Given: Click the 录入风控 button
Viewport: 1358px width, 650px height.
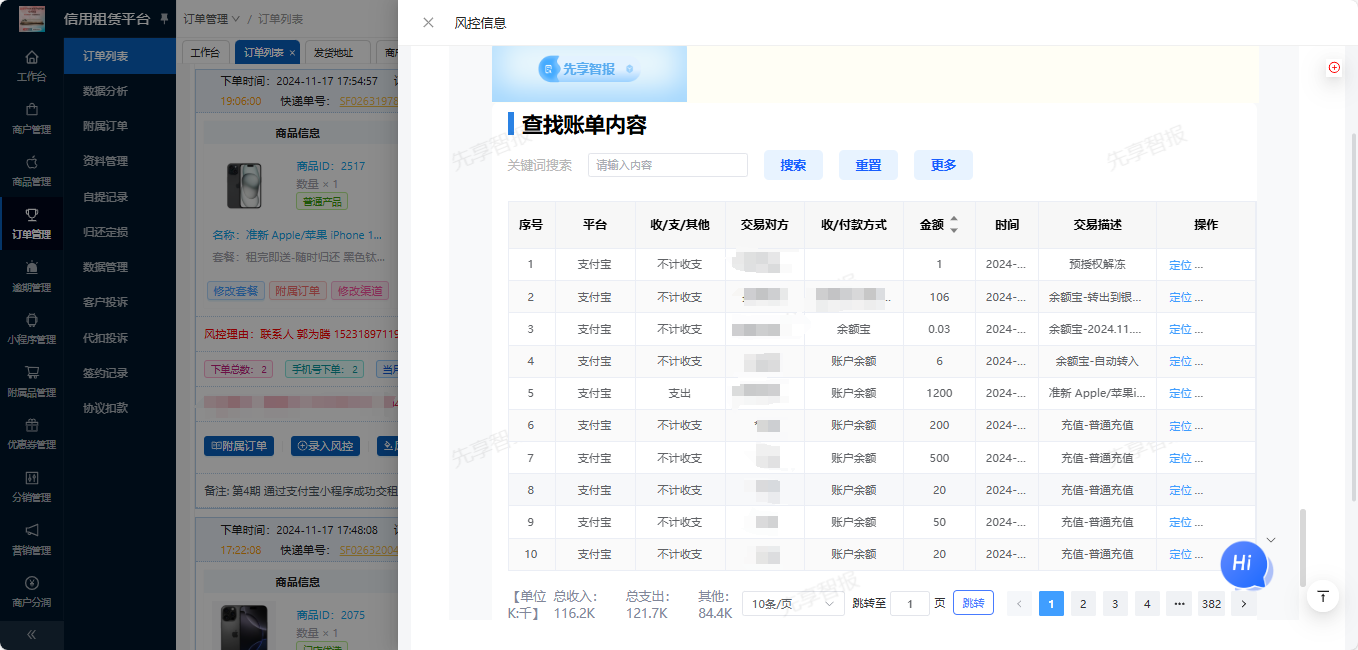Looking at the screenshot, I should click(326, 446).
